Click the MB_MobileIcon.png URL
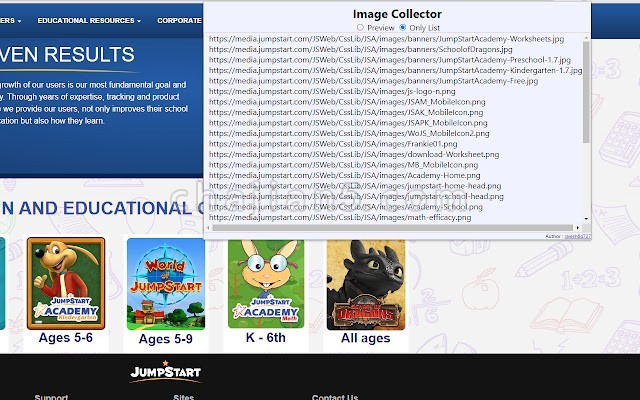This screenshot has width=640, height=400. 343,165
